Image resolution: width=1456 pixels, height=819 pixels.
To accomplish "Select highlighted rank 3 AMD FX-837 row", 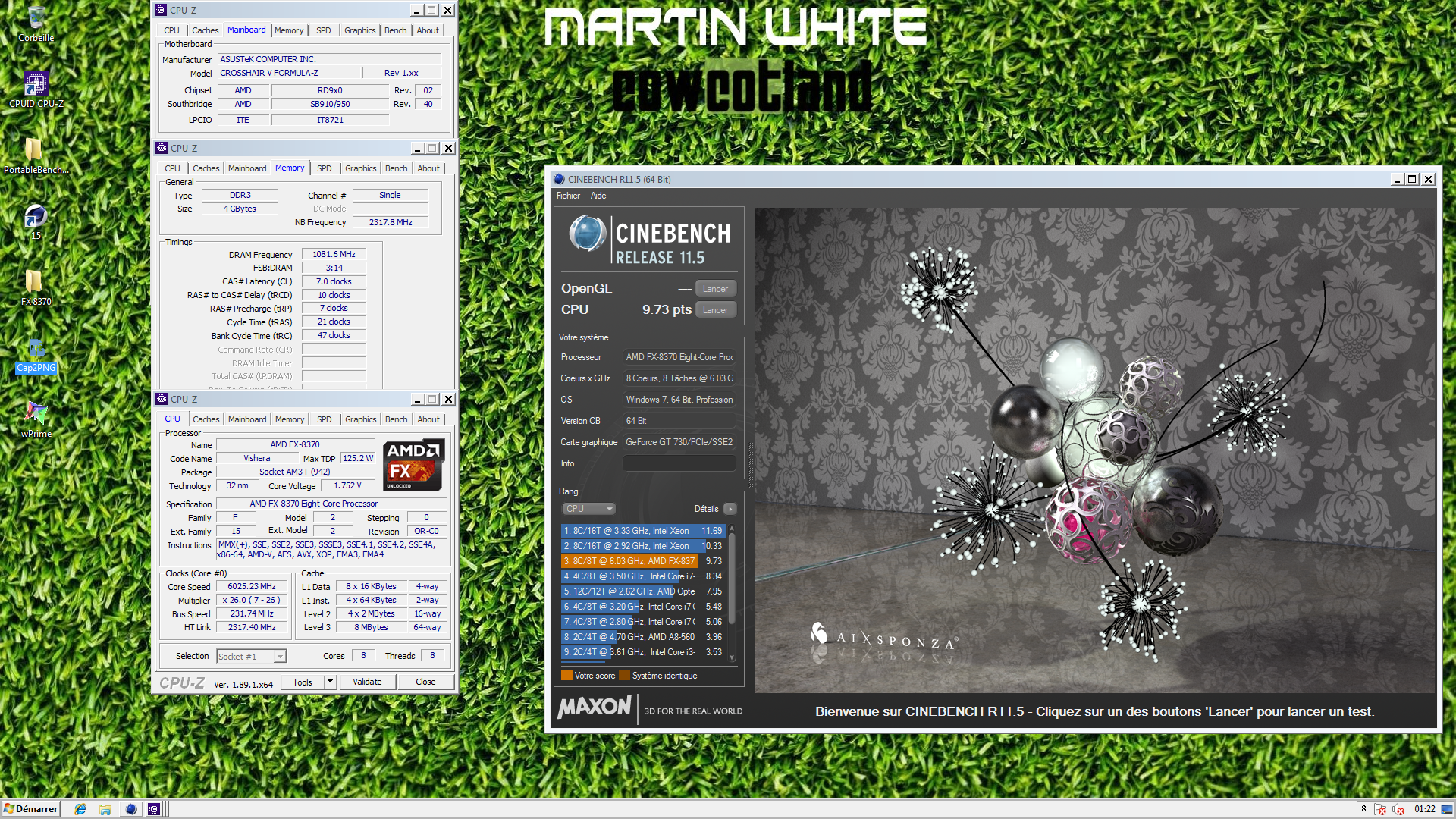I will coord(643,561).
